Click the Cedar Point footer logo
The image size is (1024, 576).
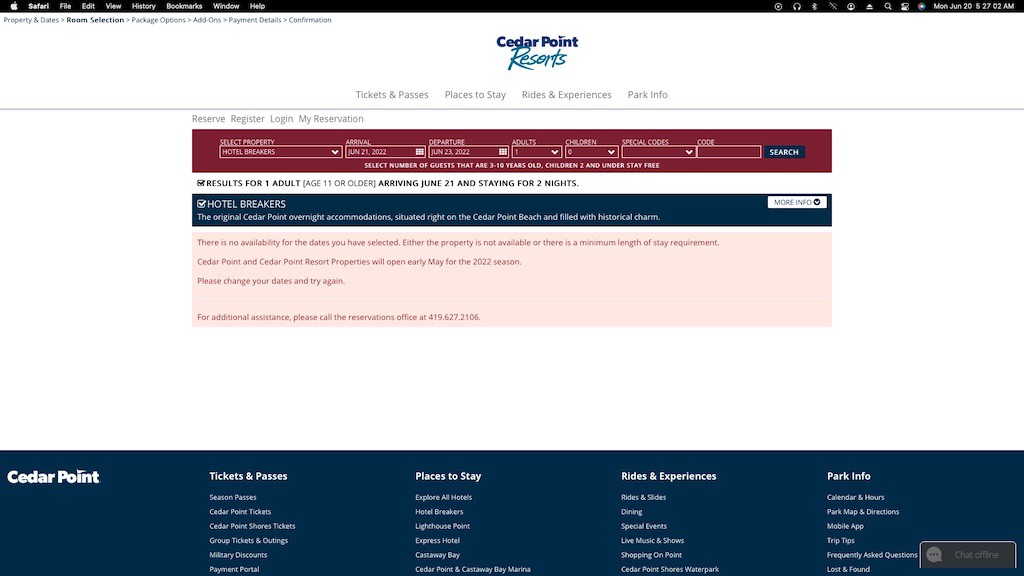[x=54, y=477]
